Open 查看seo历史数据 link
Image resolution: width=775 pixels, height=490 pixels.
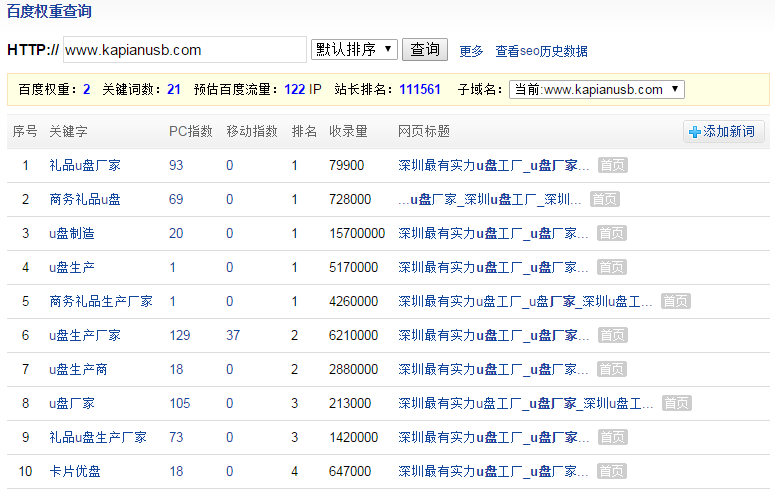(x=541, y=51)
